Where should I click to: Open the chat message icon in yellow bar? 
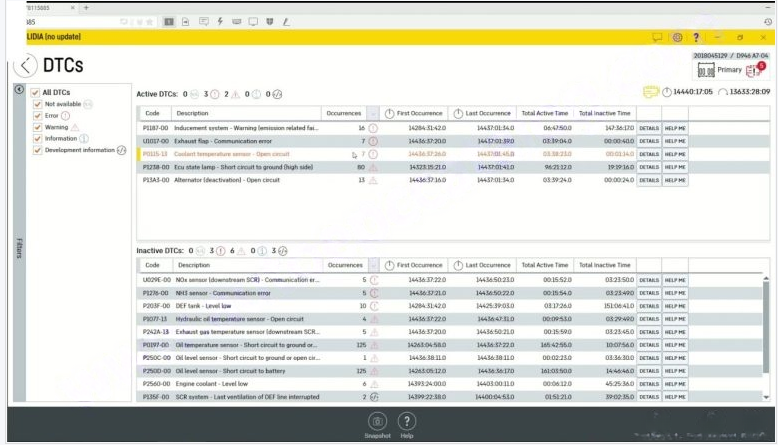pos(657,37)
